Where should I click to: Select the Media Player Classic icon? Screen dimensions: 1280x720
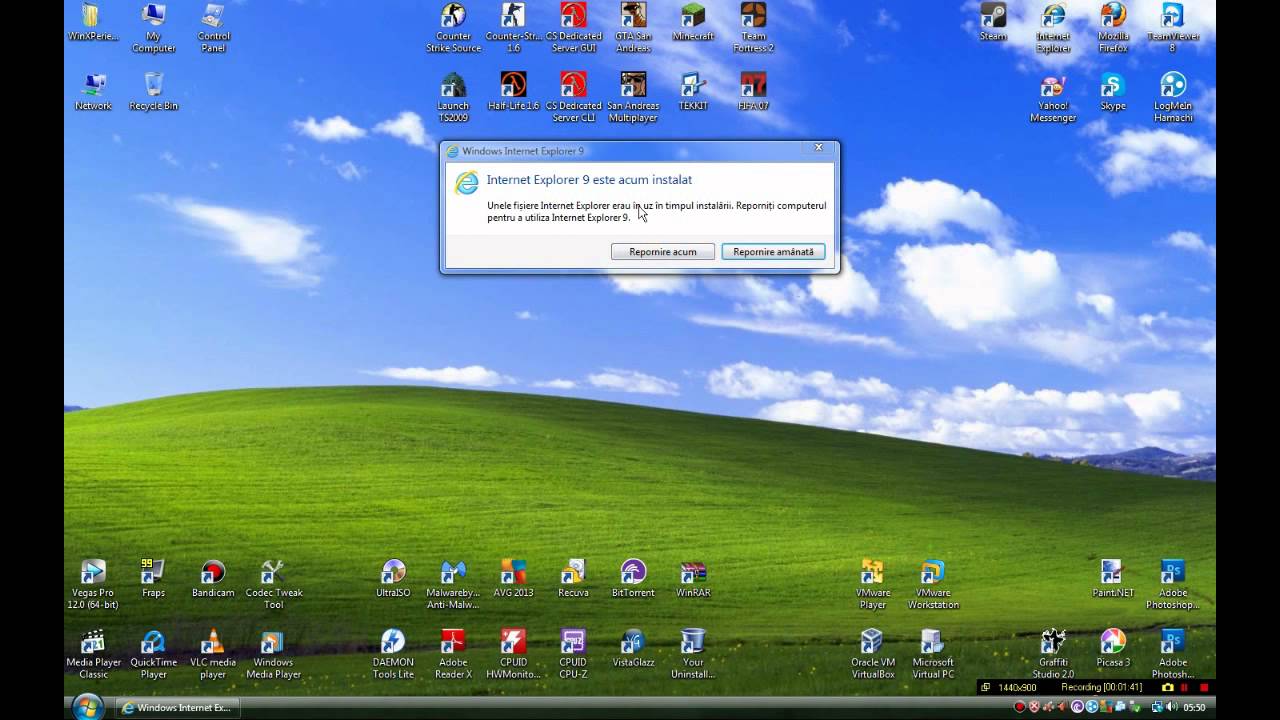click(93, 654)
